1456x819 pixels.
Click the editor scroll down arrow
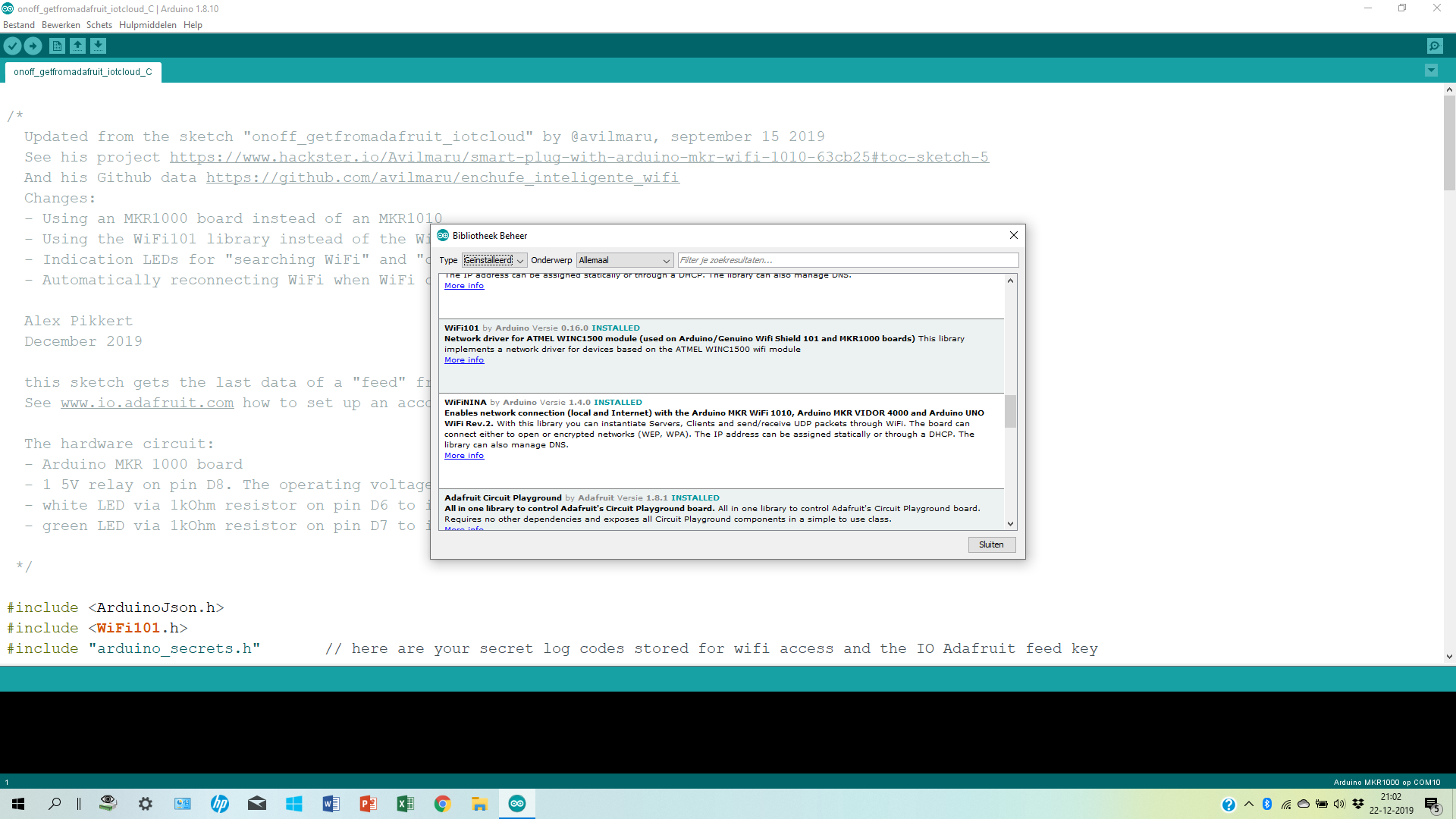1449,657
